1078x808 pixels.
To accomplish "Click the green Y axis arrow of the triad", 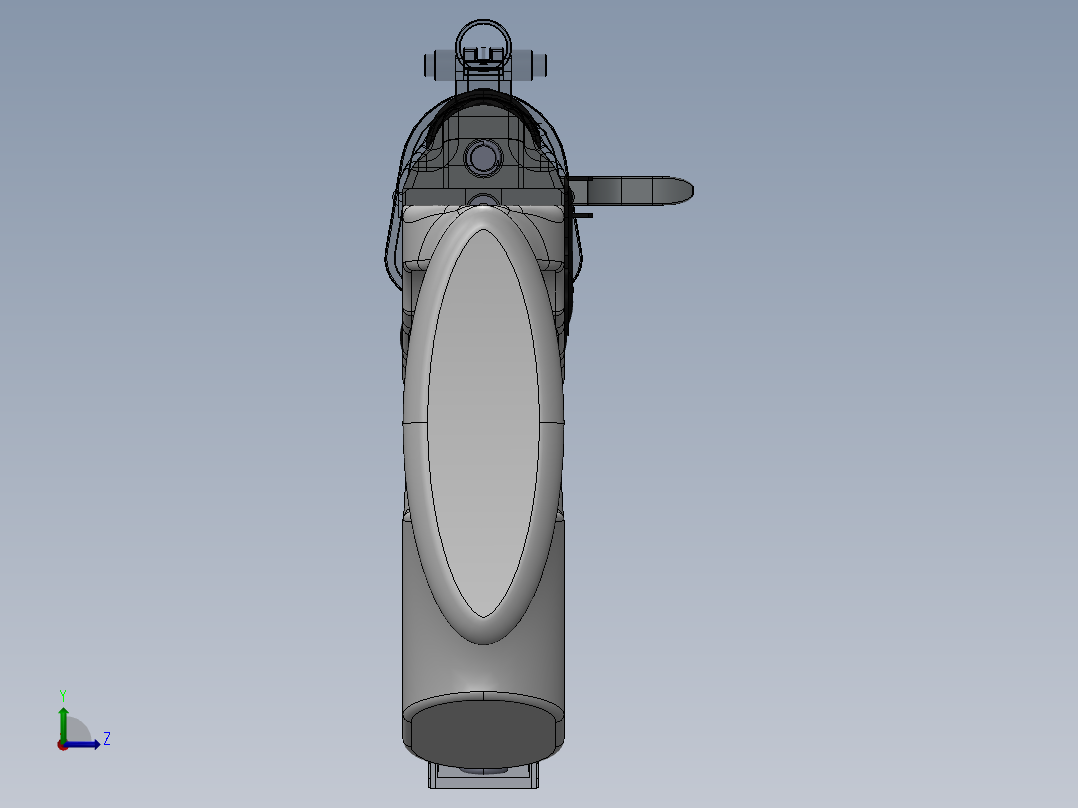I will click(63, 723).
